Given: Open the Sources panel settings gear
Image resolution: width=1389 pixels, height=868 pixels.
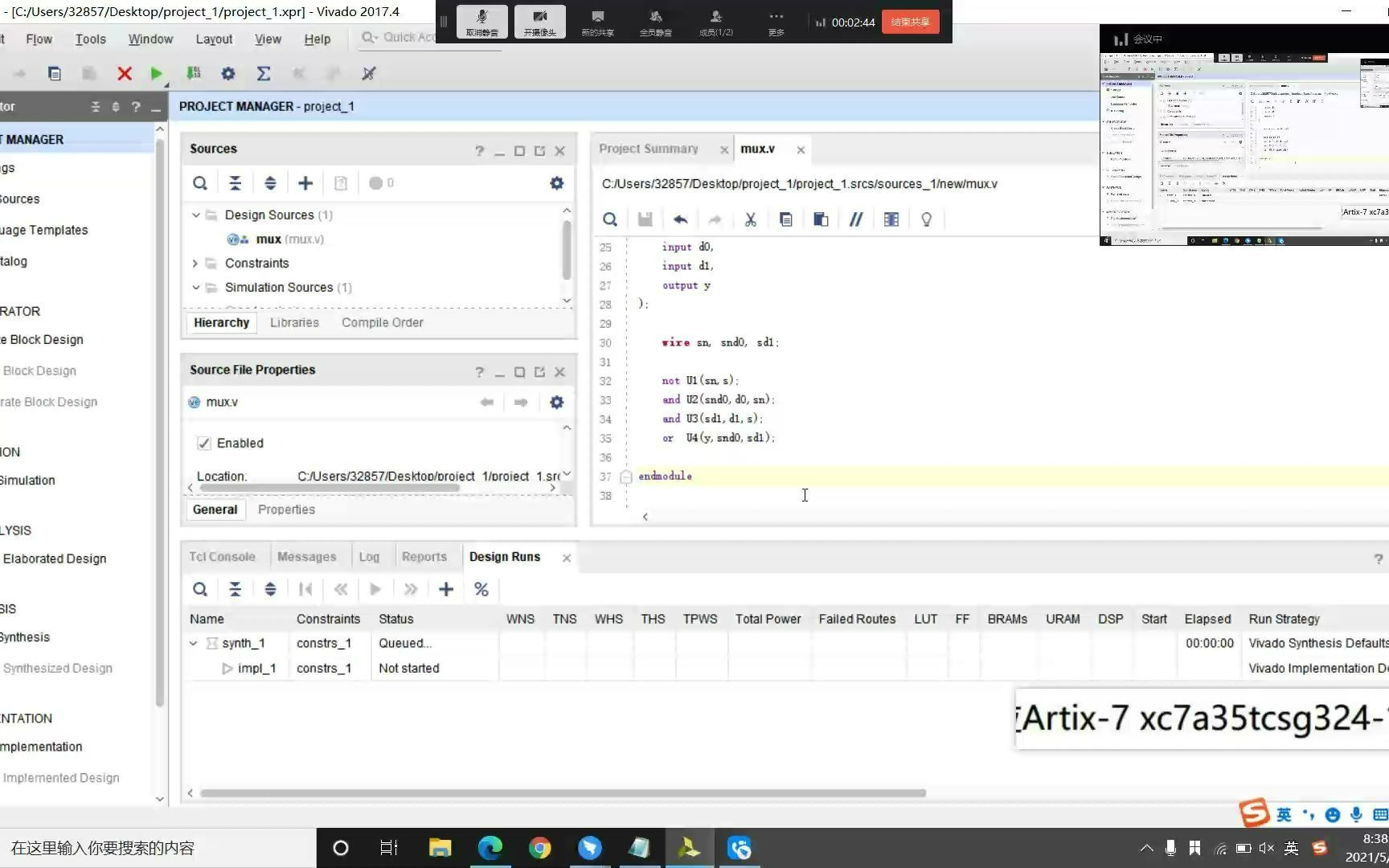Looking at the screenshot, I should coord(556,183).
